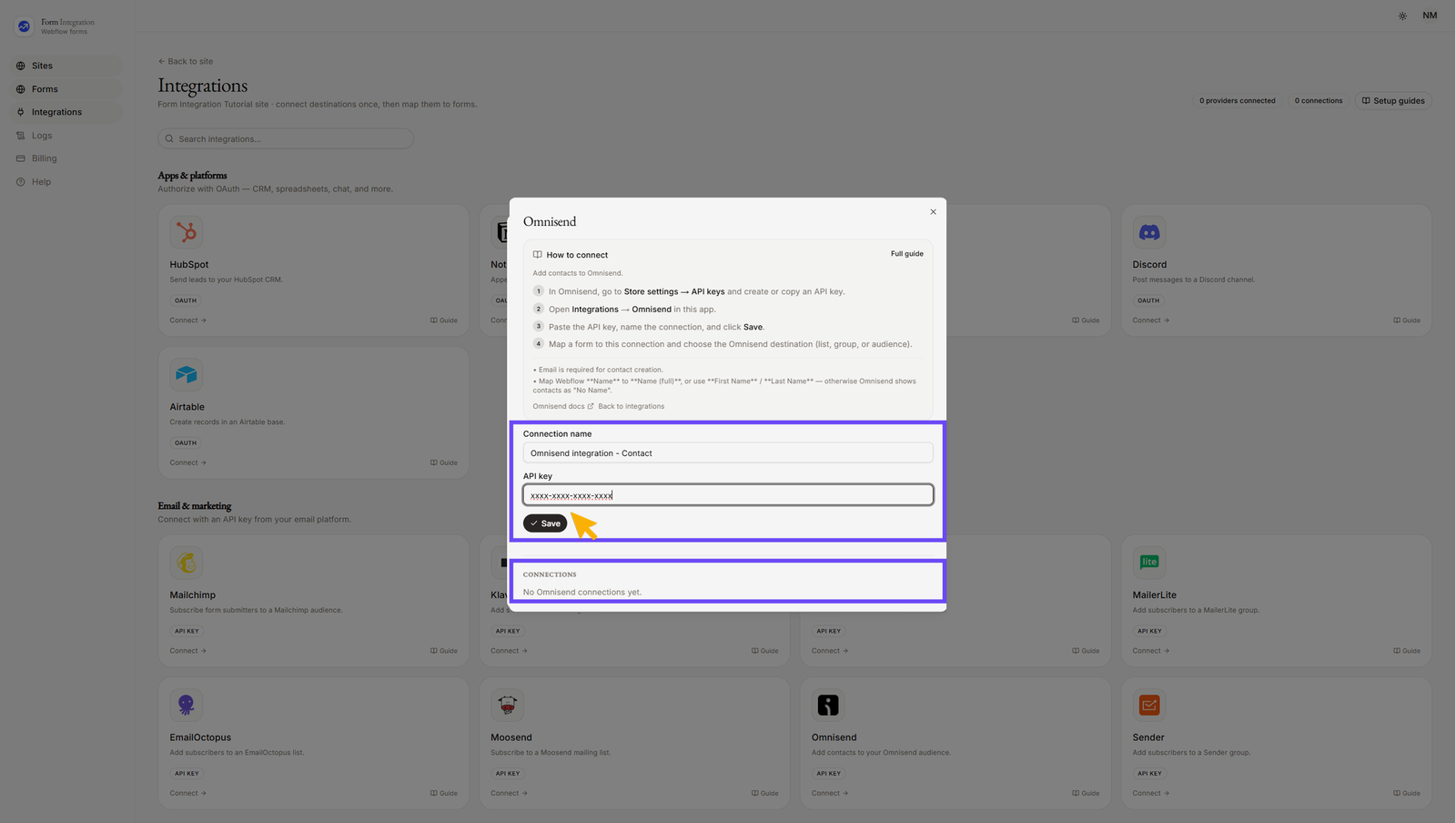Click 'No Omnisend connections yet.' text
1456x823 pixels.
coord(582,592)
